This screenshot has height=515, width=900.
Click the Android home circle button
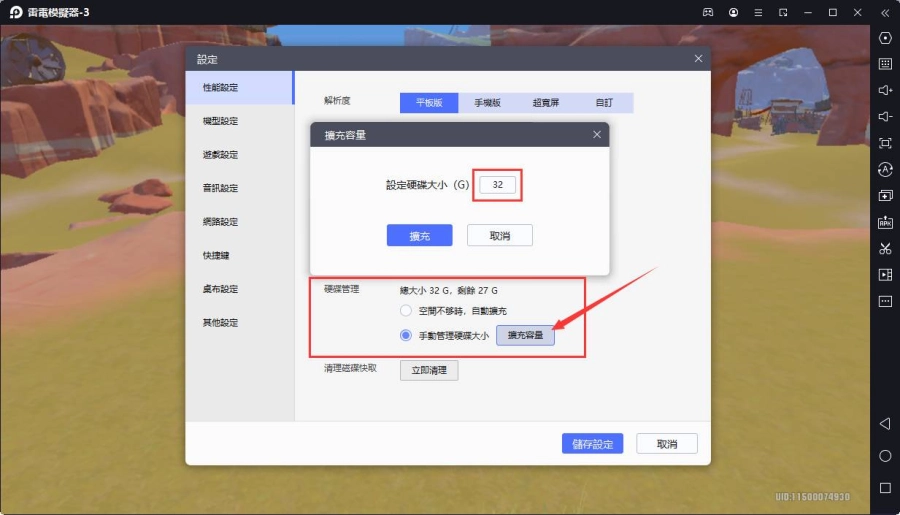tap(885, 456)
